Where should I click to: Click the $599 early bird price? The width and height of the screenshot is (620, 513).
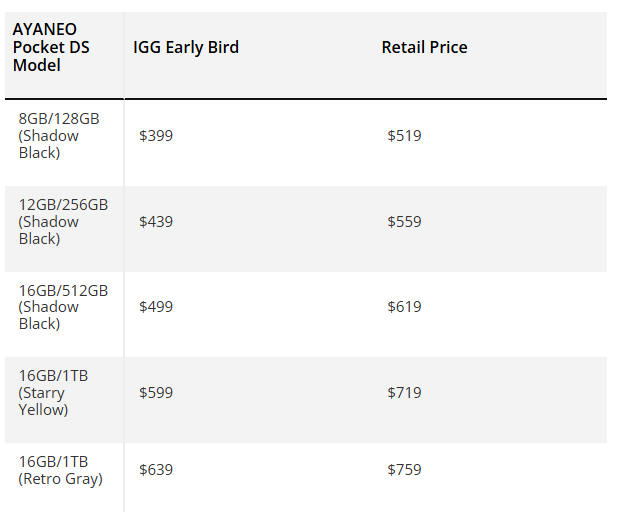tap(156, 393)
